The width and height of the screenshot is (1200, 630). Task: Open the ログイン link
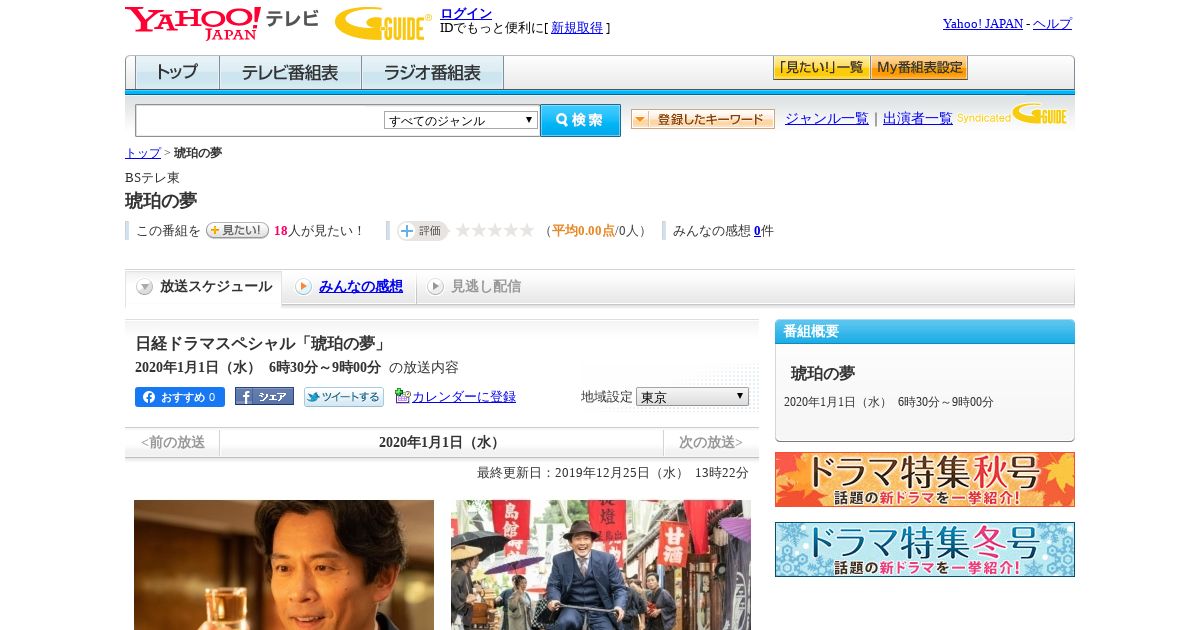[x=466, y=13]
